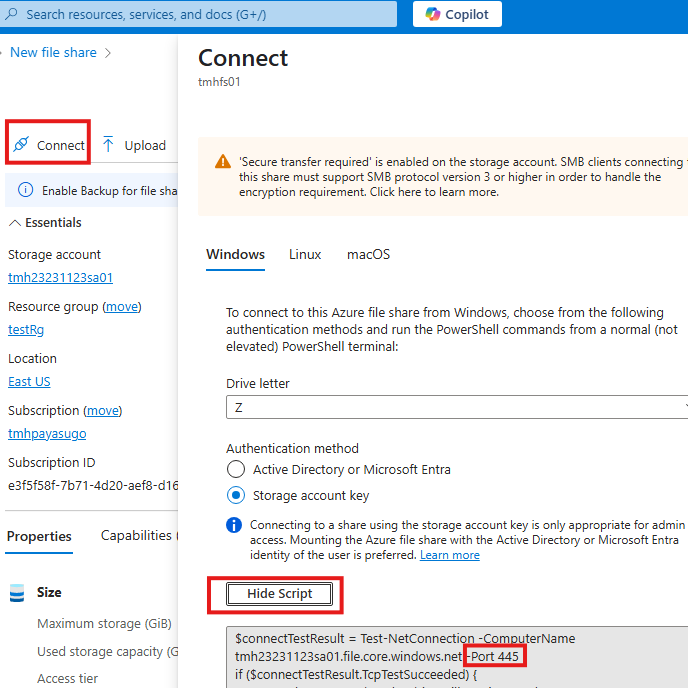Click the orange warning triangle icon

[x=223, y=161]
